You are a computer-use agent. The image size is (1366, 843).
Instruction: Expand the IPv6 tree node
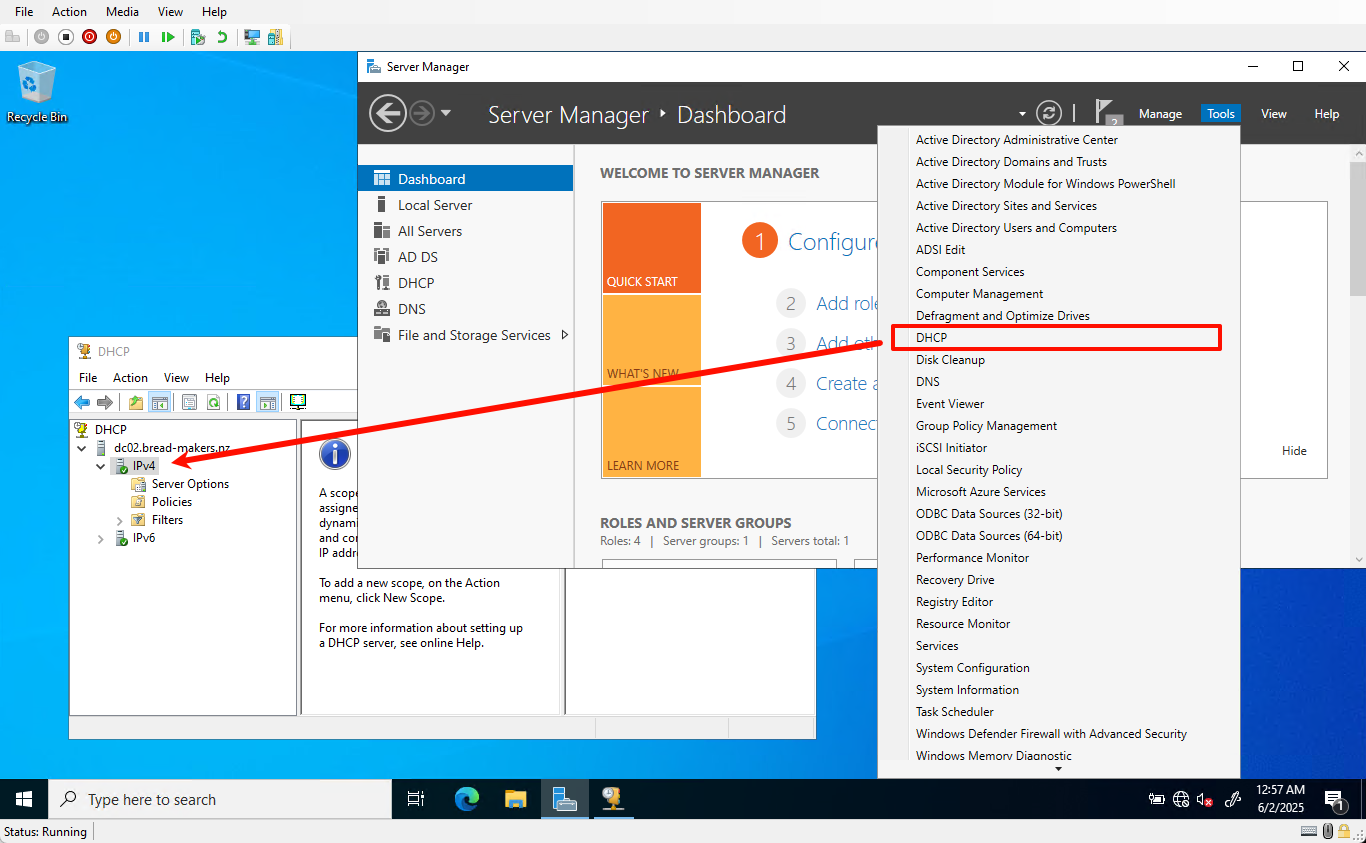click(x=100, y=538)
